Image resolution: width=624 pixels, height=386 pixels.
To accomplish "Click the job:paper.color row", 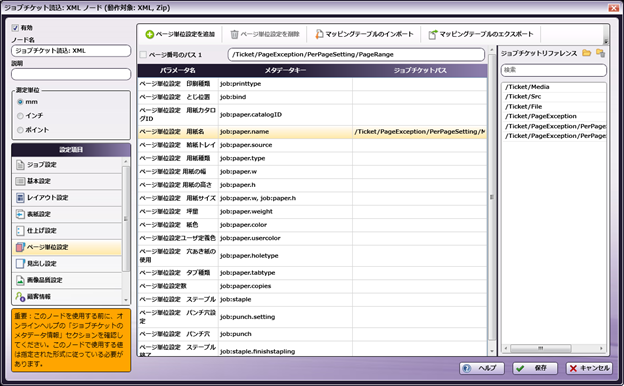I will coord(312,225).
